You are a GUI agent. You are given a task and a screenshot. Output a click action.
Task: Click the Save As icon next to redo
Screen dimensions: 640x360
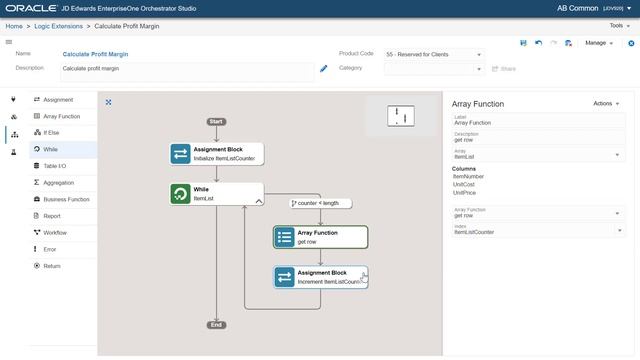click(x=568, y=43)
